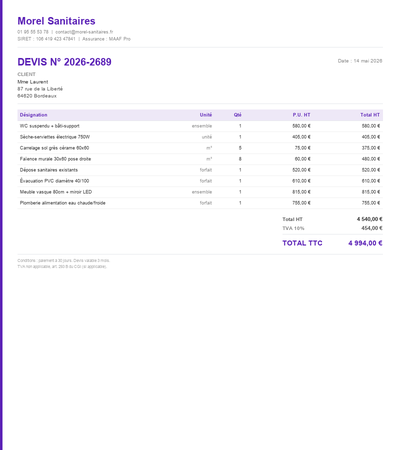Select the Dépose sanitaires existants row
The height and width of the screenshot is (450, 400).
(x=200, y=170)
